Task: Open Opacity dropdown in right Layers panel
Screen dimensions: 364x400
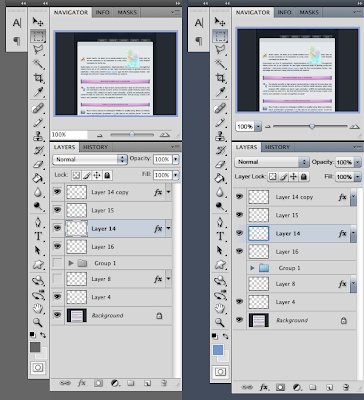Action: [x=357, y=162]
